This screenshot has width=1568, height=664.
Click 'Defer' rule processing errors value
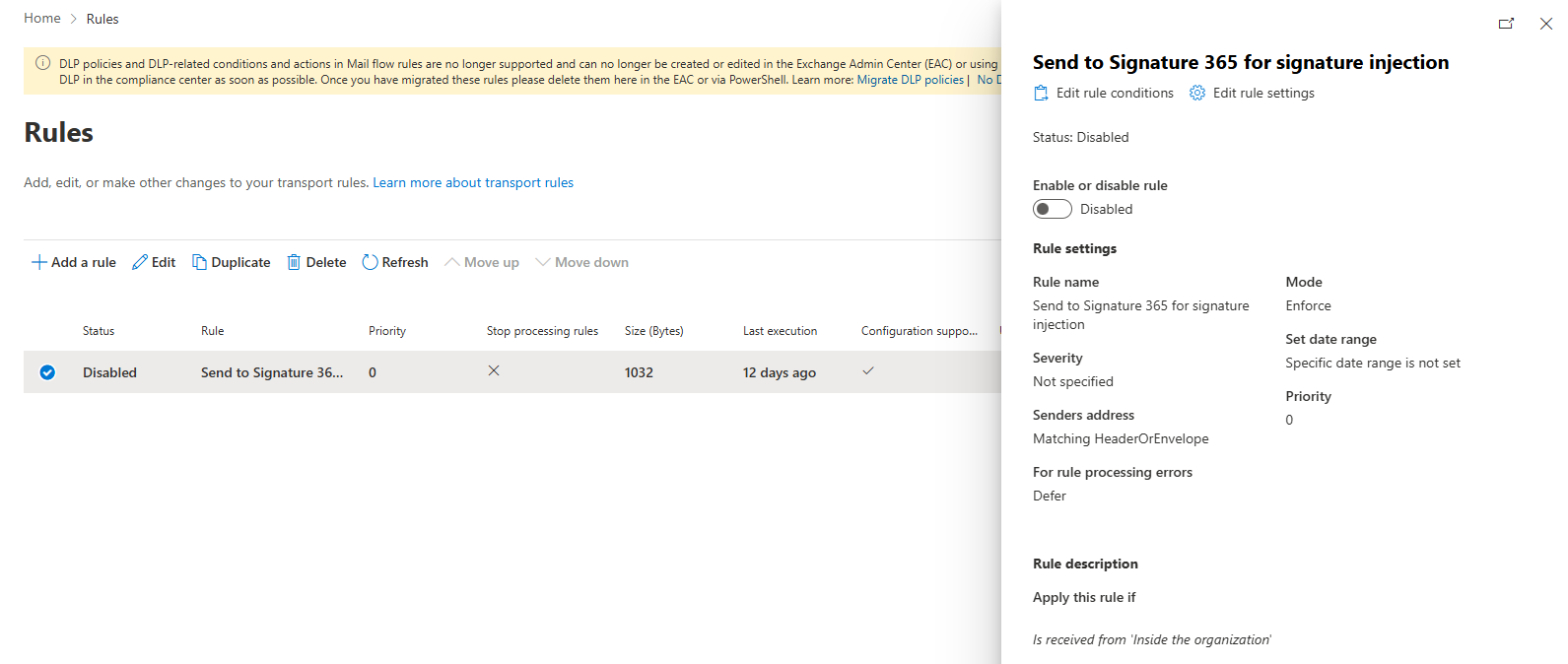1050,496
